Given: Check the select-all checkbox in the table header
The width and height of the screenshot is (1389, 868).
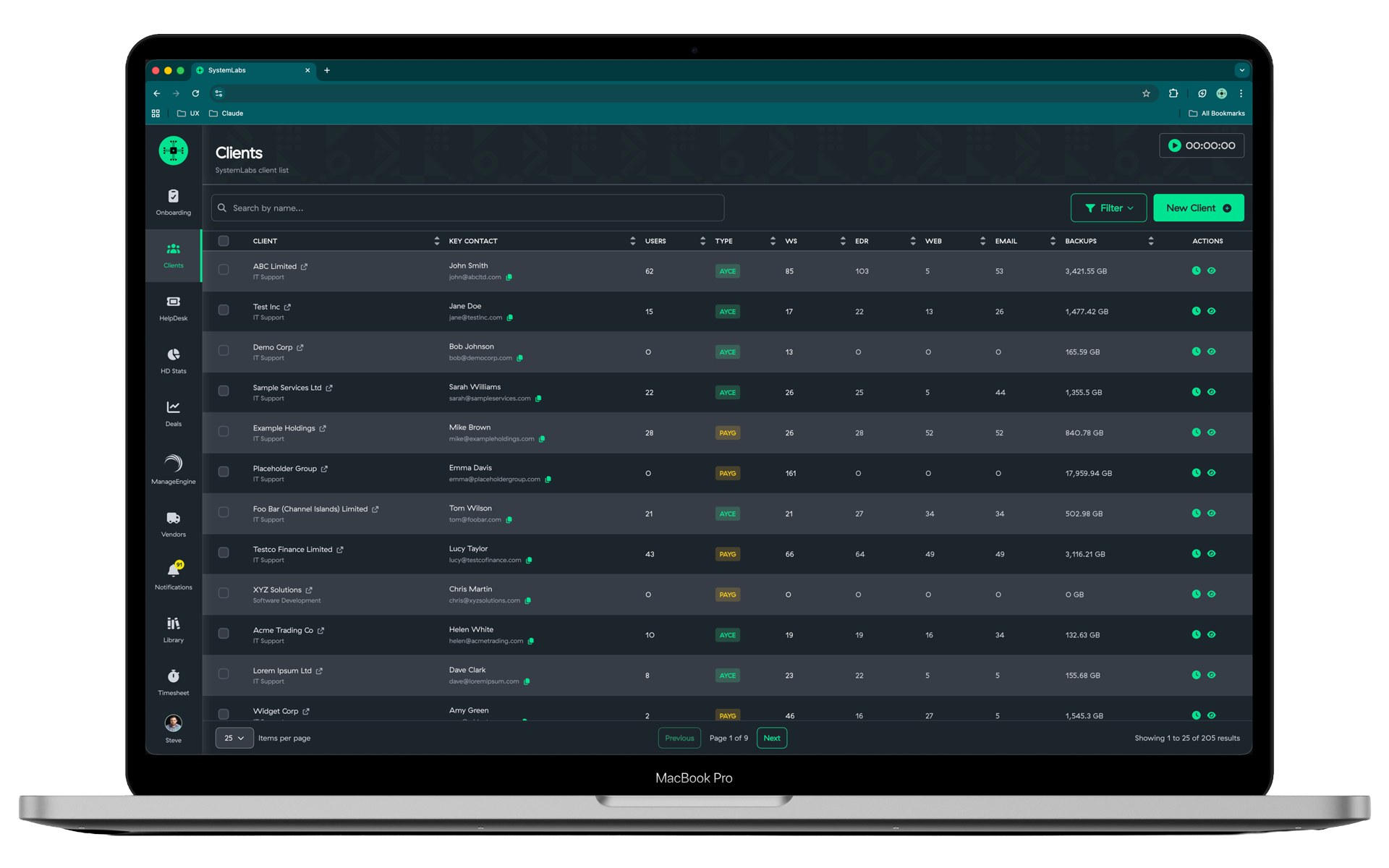Looking at the screenshot, I should pyautogui.click(x=224, y=241).
